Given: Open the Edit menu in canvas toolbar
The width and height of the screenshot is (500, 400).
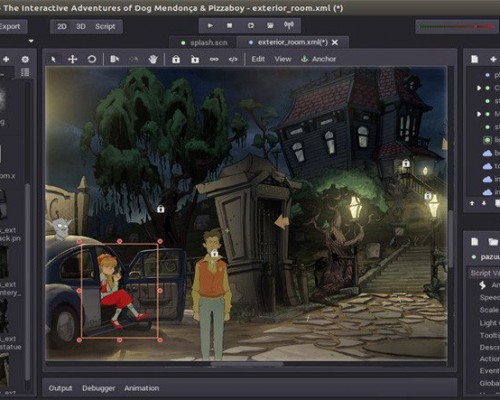Looking at the screenshot, I should [258, 59].
